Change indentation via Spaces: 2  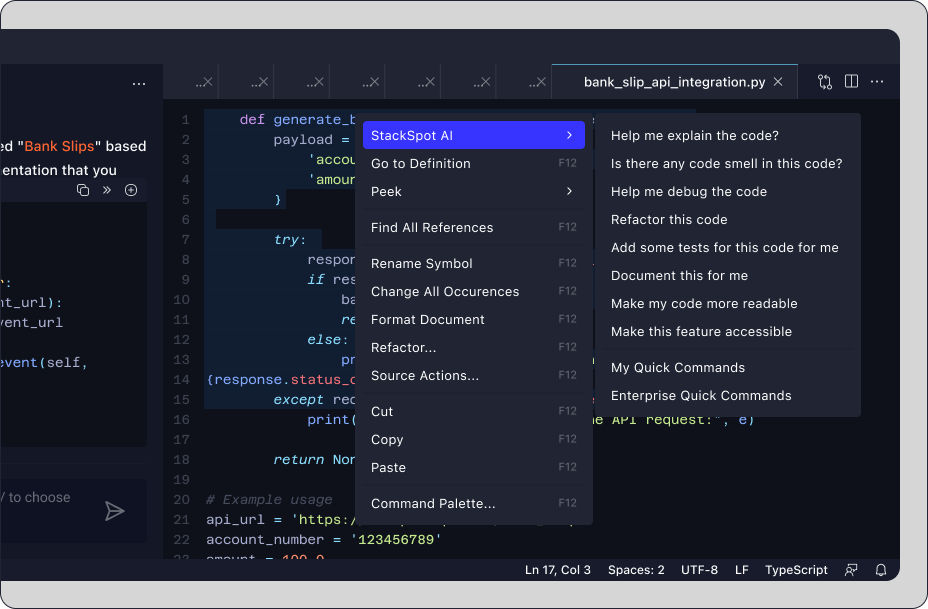click(636, 570)
